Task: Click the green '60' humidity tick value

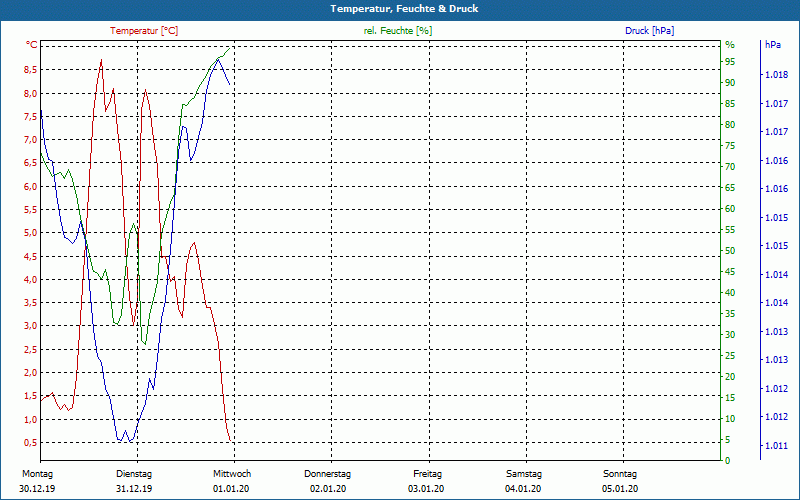Action: (x=730, y=209)
